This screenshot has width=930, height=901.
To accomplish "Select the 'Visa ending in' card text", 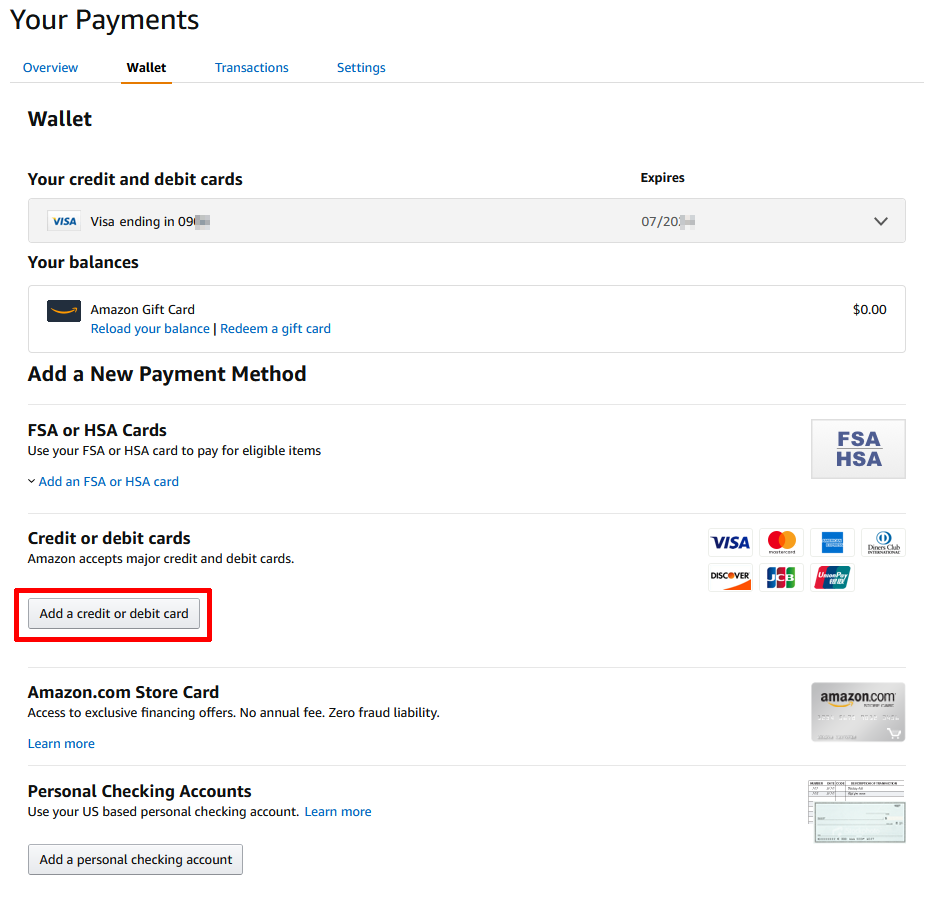I will pos(149,221).
